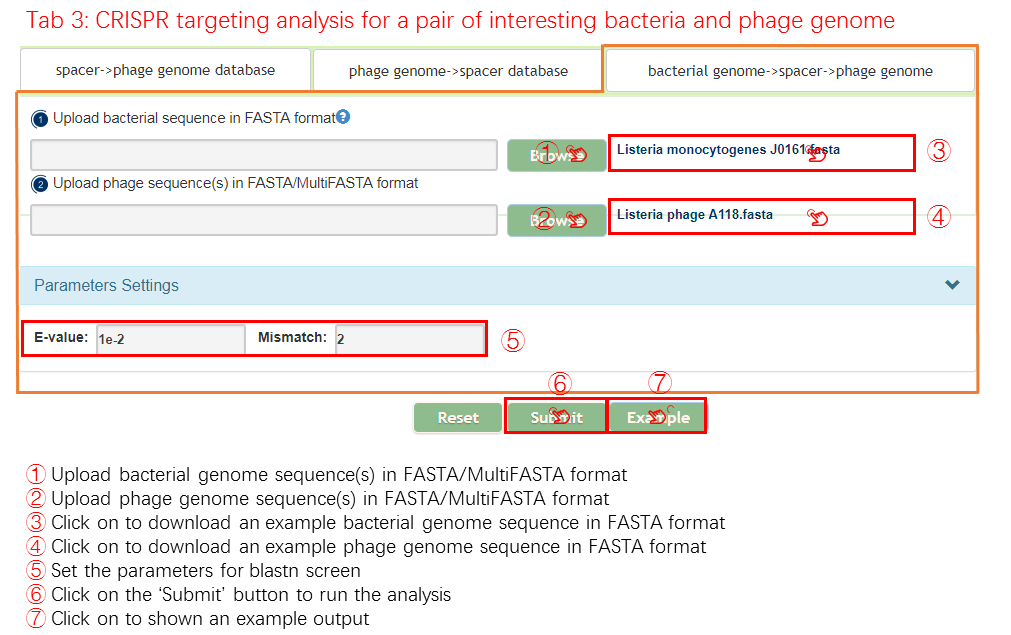The height and width of the screenshot is (635, 1011).
Task: Download Listeria monocytogenes J0161.fasta example
Action: tap(727, 150)
